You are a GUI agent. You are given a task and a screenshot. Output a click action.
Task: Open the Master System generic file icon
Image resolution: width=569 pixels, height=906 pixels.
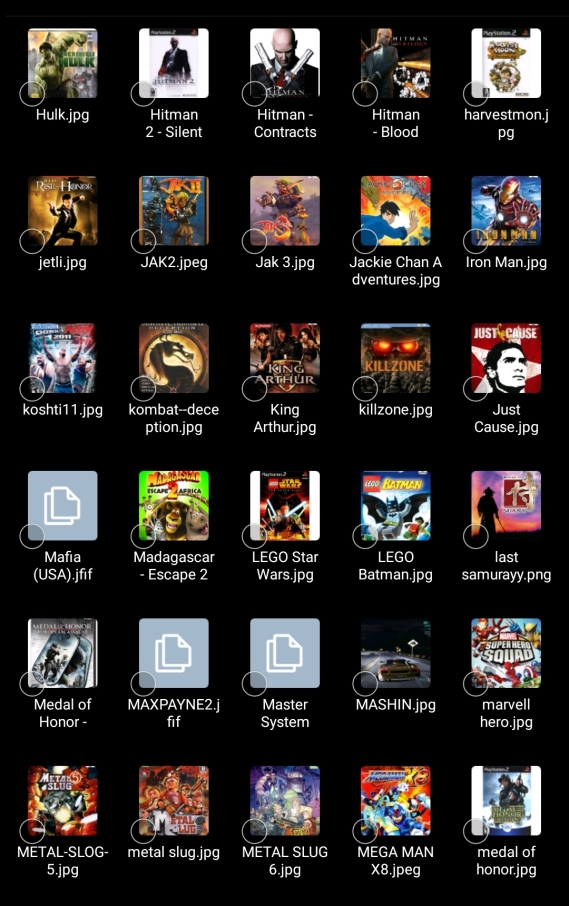click(x=285, y=653)
